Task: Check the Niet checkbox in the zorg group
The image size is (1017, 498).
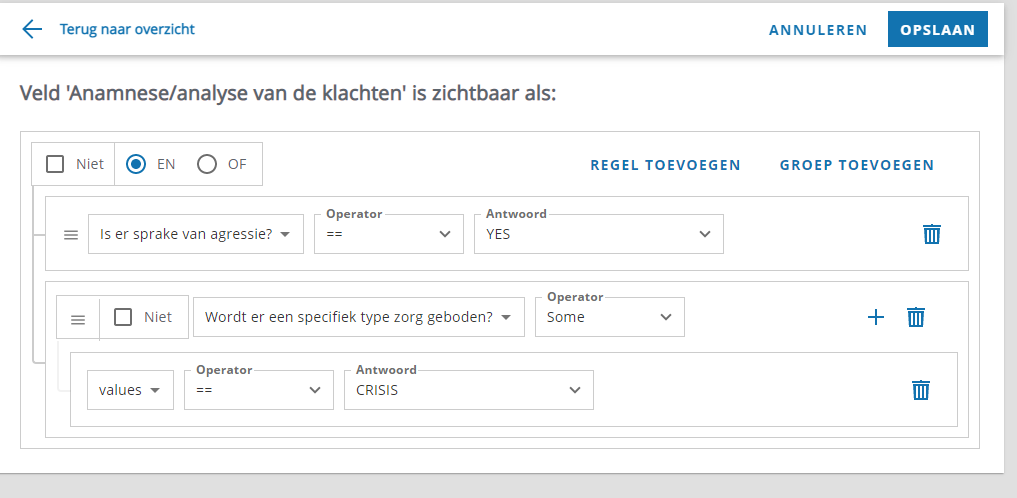Action: click(123, 317)
